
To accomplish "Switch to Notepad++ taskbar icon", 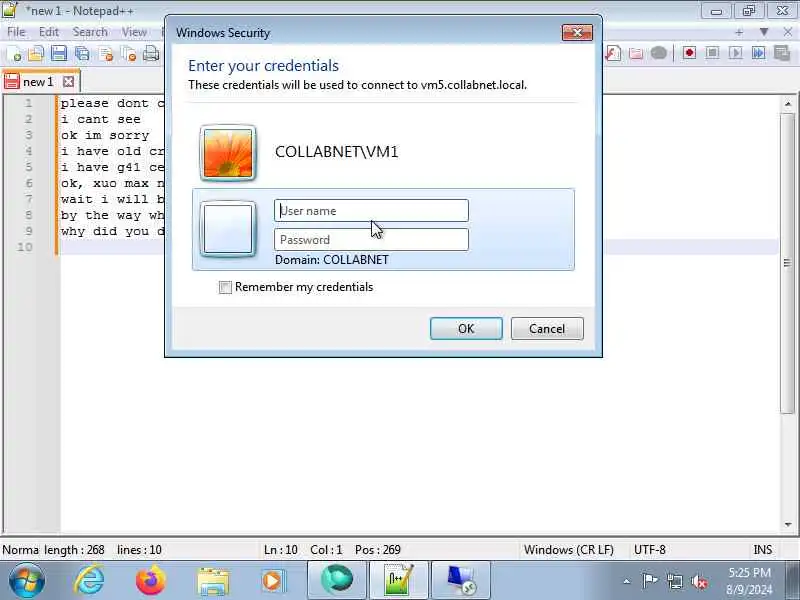I will pos(398,580).
